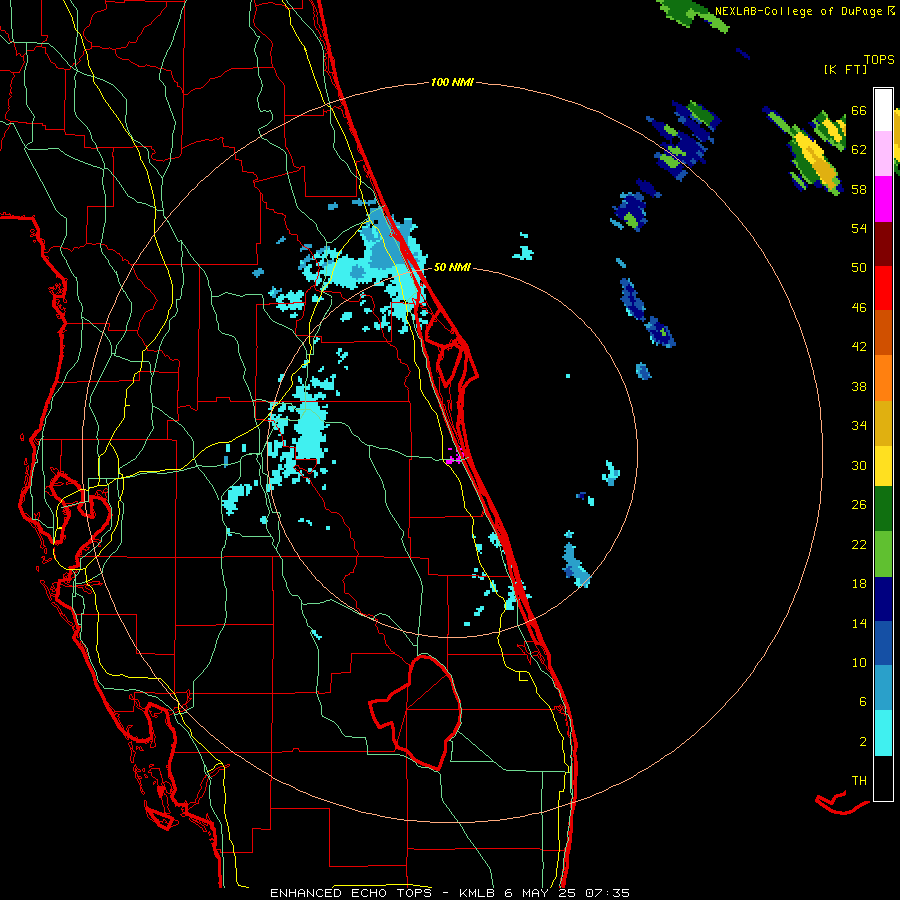Click the cyan legend swatch

(x=883, y=733)
